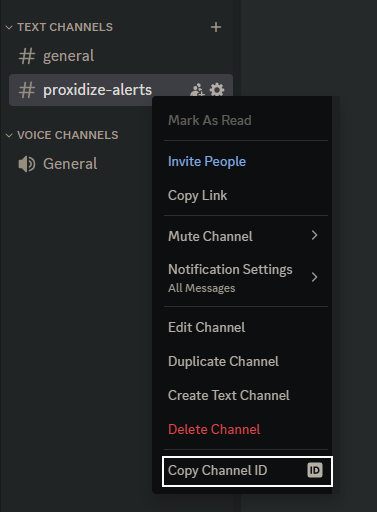Click the ID badge icon beside Copy Channel ID
The height and width of the screenshot is (512, 377).
pos(315,470)
